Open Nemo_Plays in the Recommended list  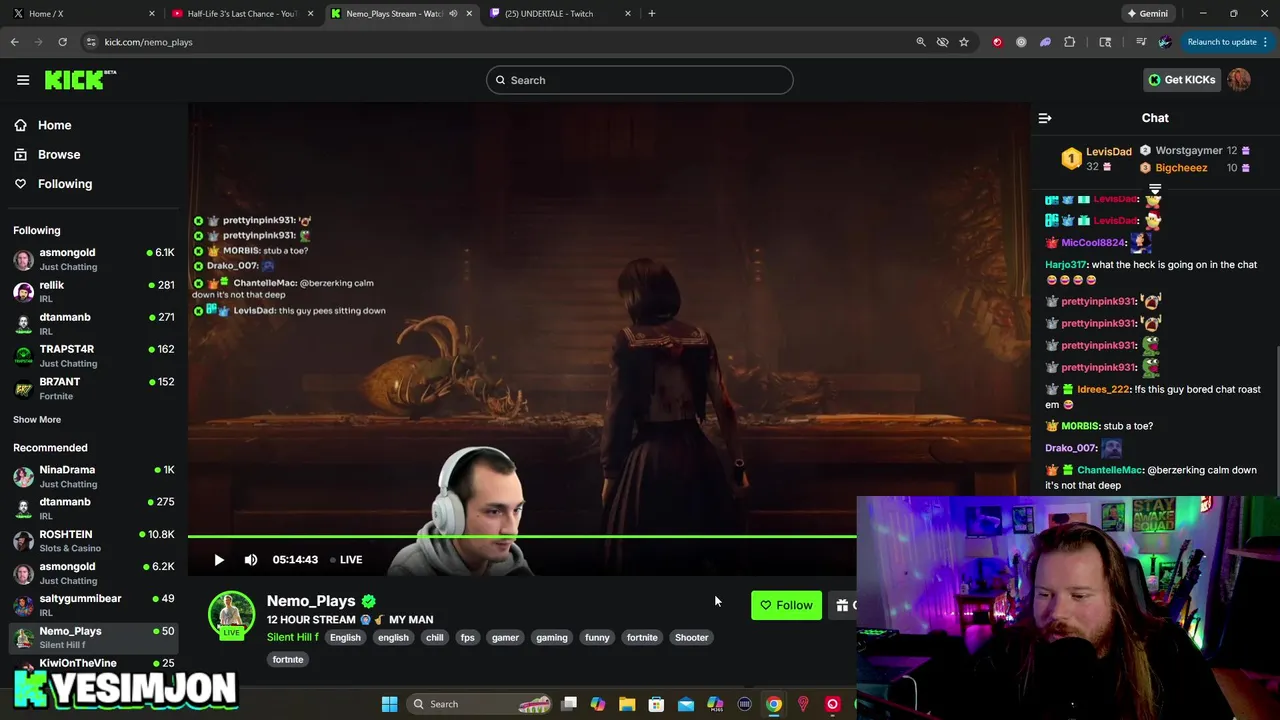click(x=94, y=637)
